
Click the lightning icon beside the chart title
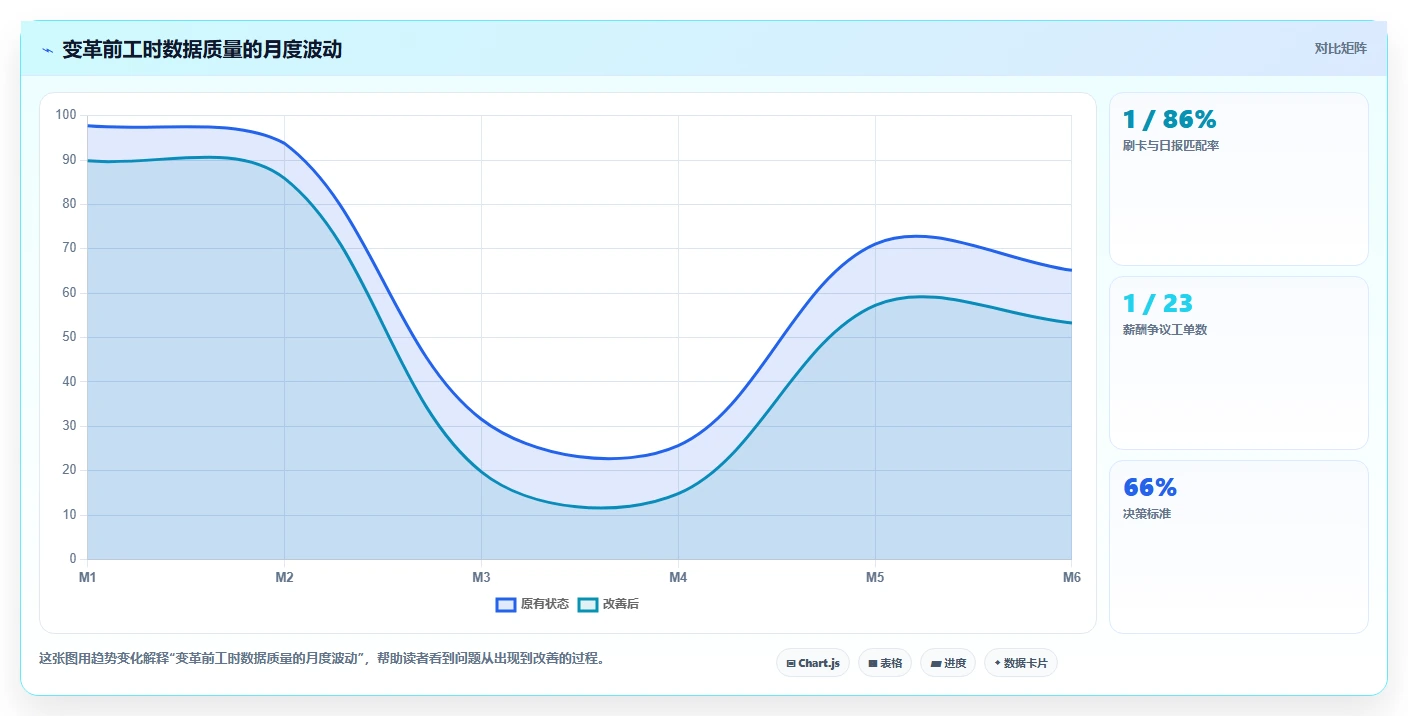tap(47, 49)
